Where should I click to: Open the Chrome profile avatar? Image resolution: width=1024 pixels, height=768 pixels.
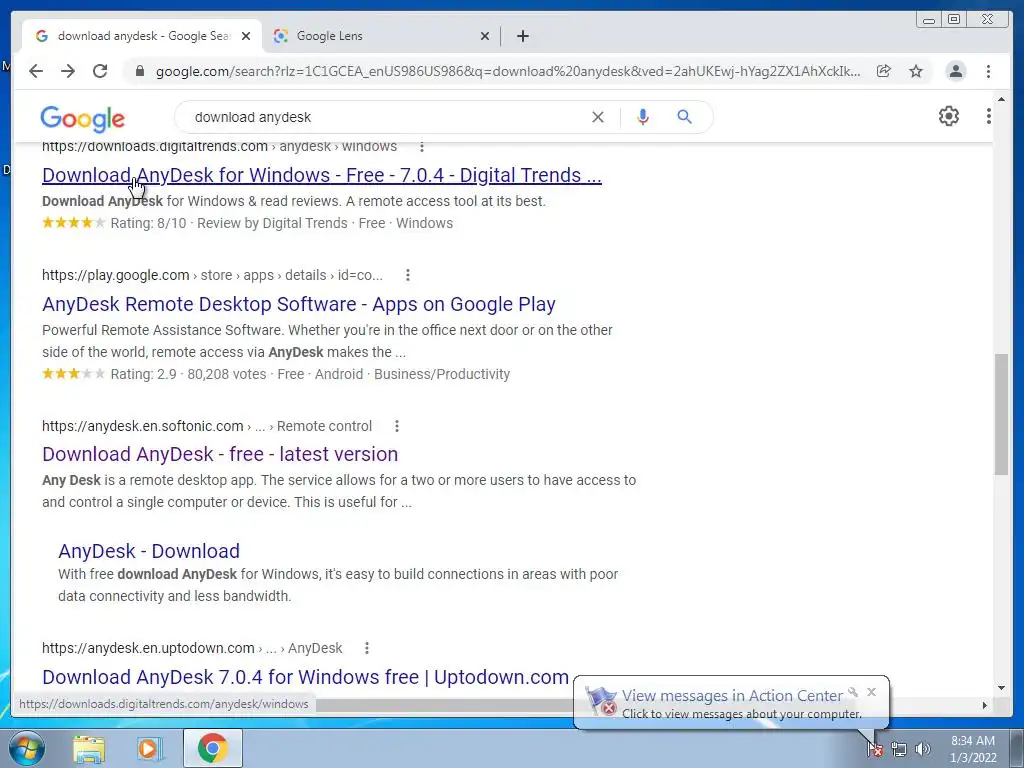pyautogui.click(x=956, y=71)
